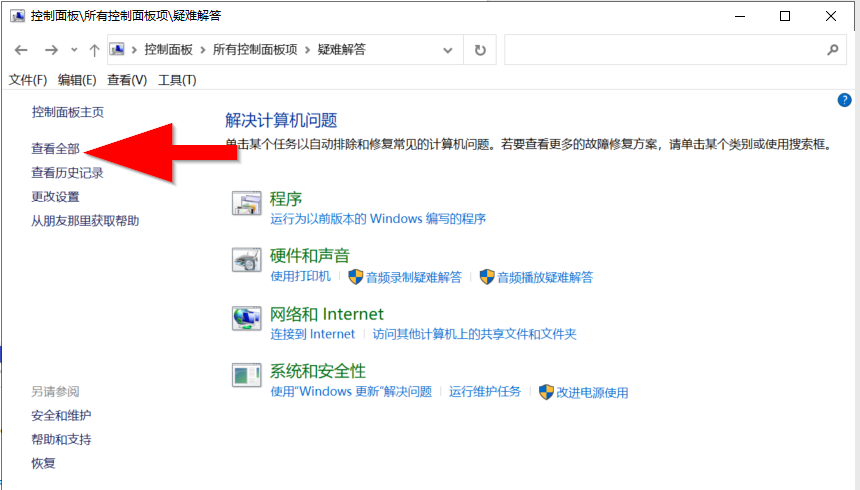Open 安全和维护 link
Screen dimensions: 860x490
[61, 415]
